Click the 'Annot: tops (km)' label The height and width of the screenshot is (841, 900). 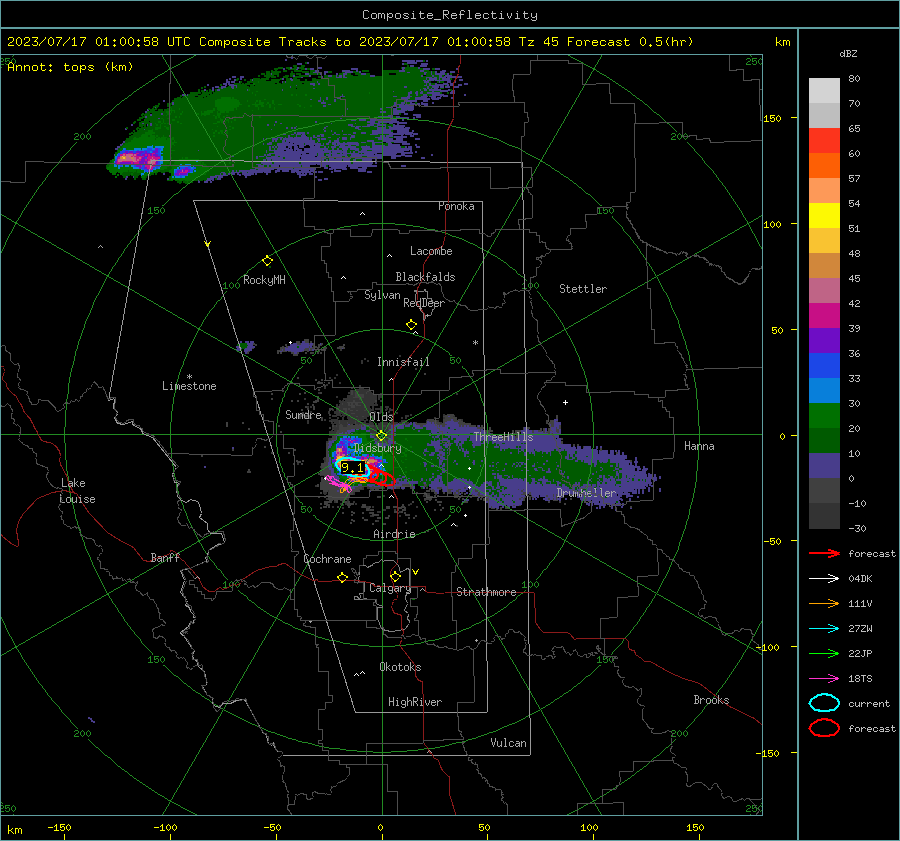click(71, 67)
